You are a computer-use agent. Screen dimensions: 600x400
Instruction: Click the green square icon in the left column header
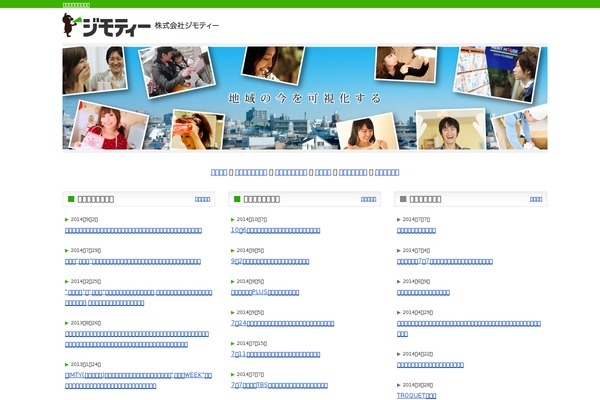click(71, 199)
